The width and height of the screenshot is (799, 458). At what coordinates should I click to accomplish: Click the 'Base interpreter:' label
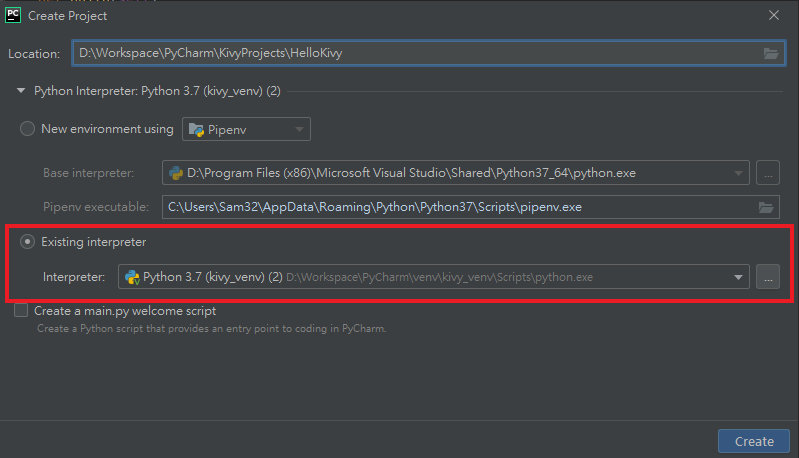(x=89, y=173)
